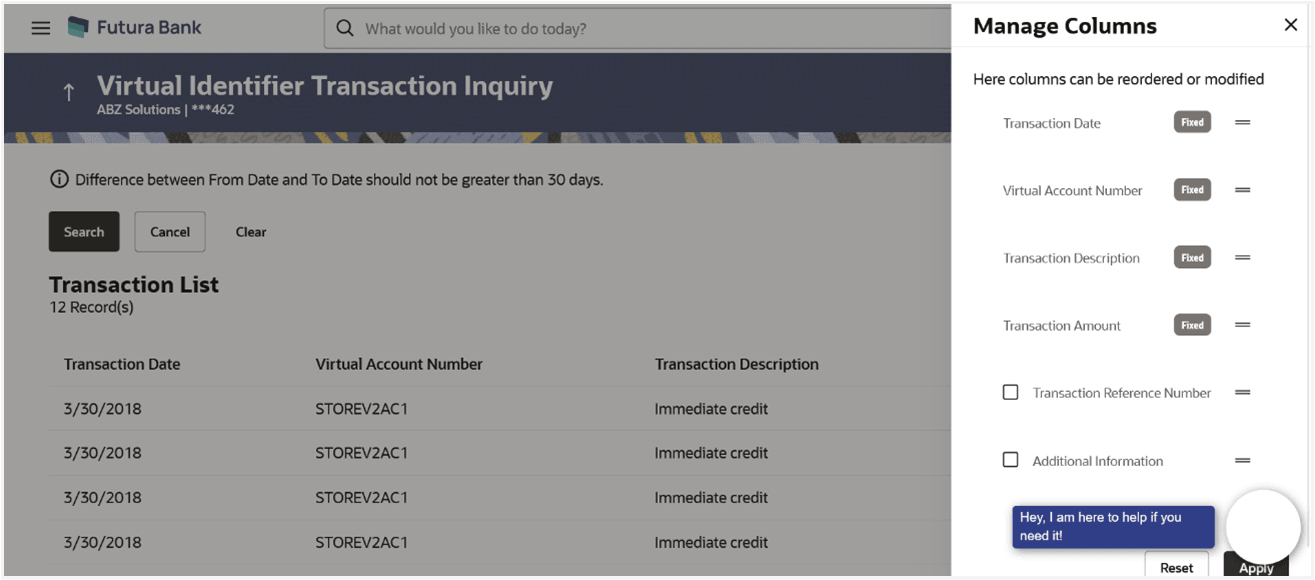Grab the Virtual Account Number reorder handle
Image resolution: width=1315 pixels, height=580 pixels.
click(1242, 190)
